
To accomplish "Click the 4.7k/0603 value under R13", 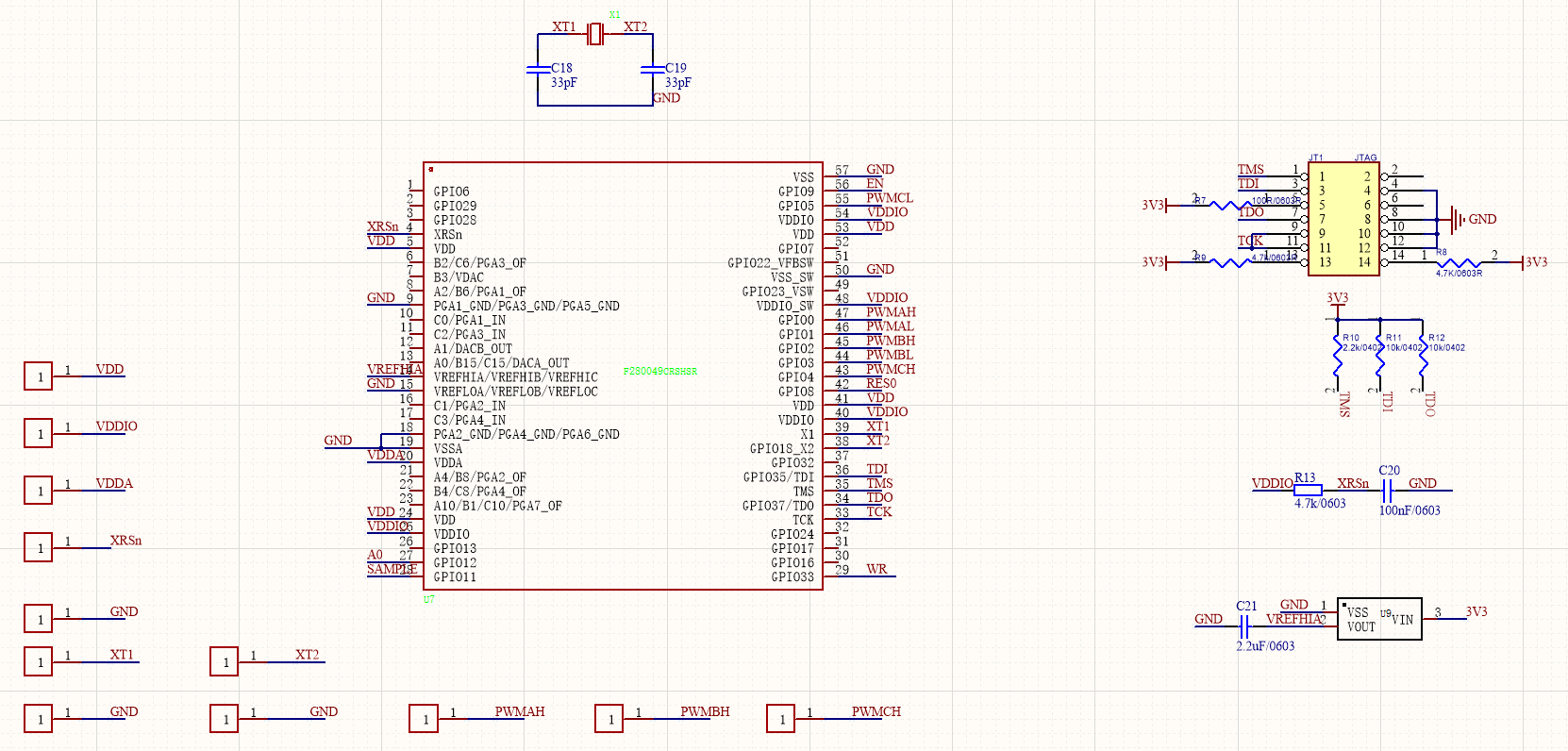I will coord(1320,504).
